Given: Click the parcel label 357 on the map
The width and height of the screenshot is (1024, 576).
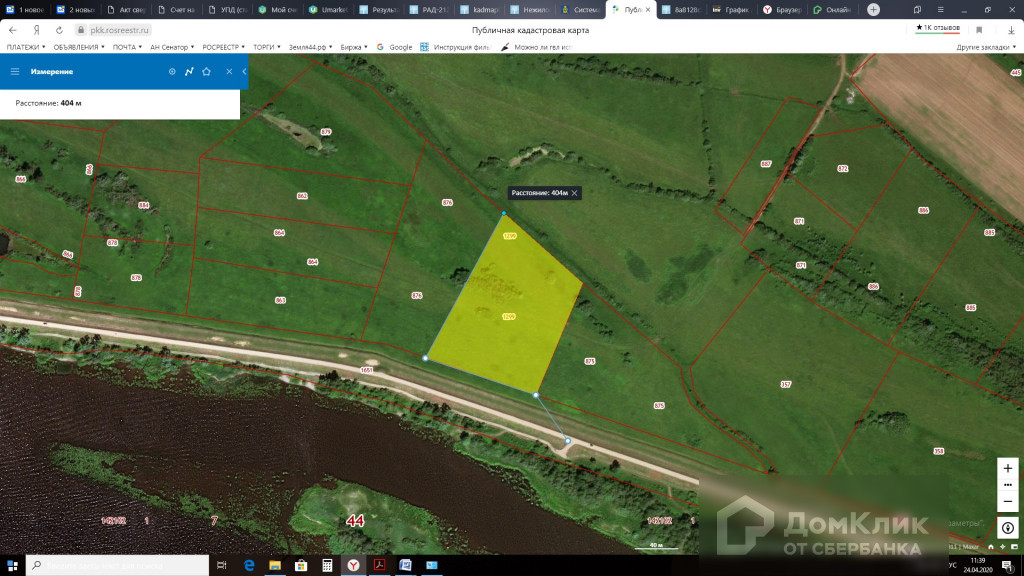Looking at the screenshot, I should pos(786,384).
